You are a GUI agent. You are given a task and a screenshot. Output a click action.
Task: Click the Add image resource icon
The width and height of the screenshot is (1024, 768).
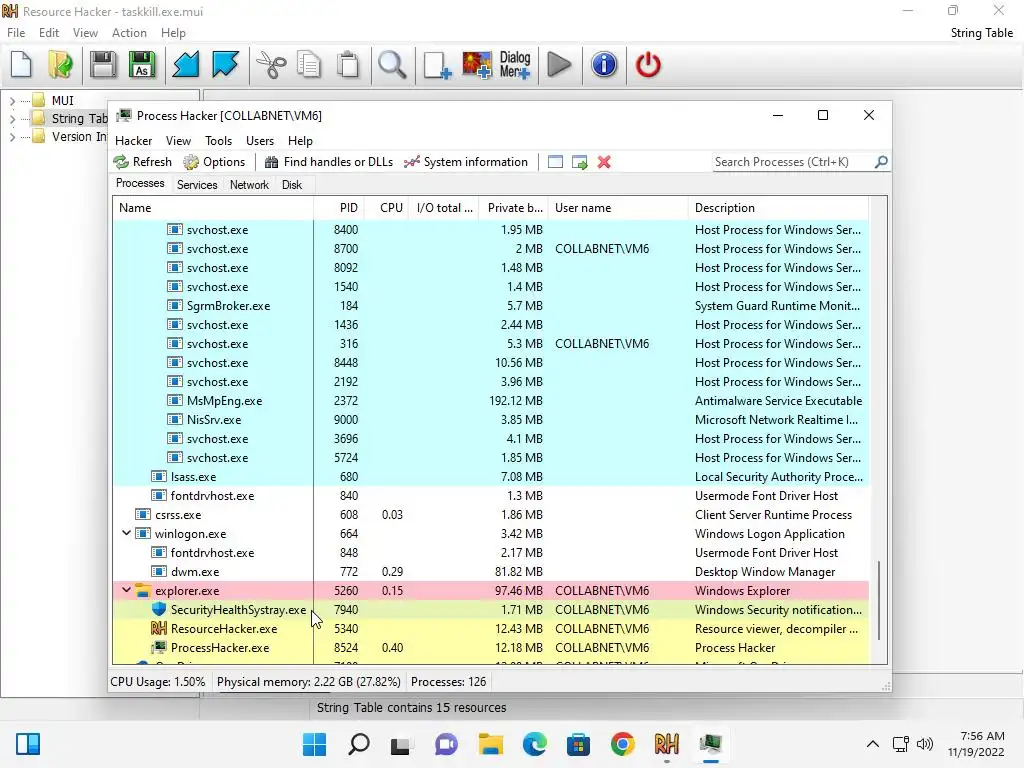(477, 65)
